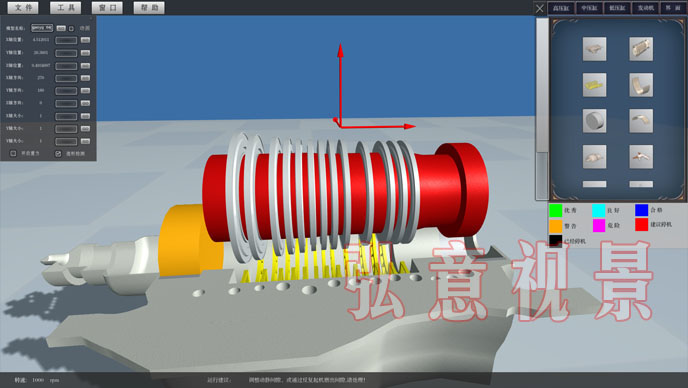688x388 pixels.
Task: Switch to the 高压缸 tab
Action: click(x=561, y=8)
